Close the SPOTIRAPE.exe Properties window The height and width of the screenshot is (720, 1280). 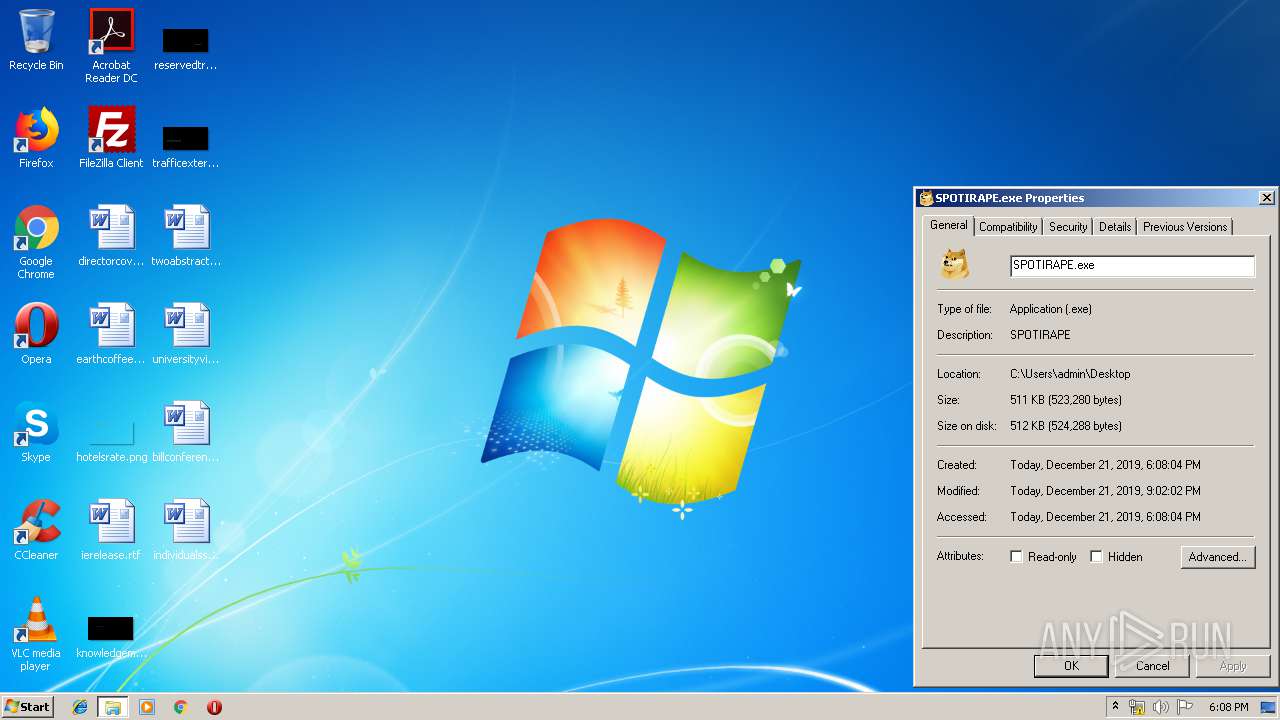click(x=1266, y=198)
